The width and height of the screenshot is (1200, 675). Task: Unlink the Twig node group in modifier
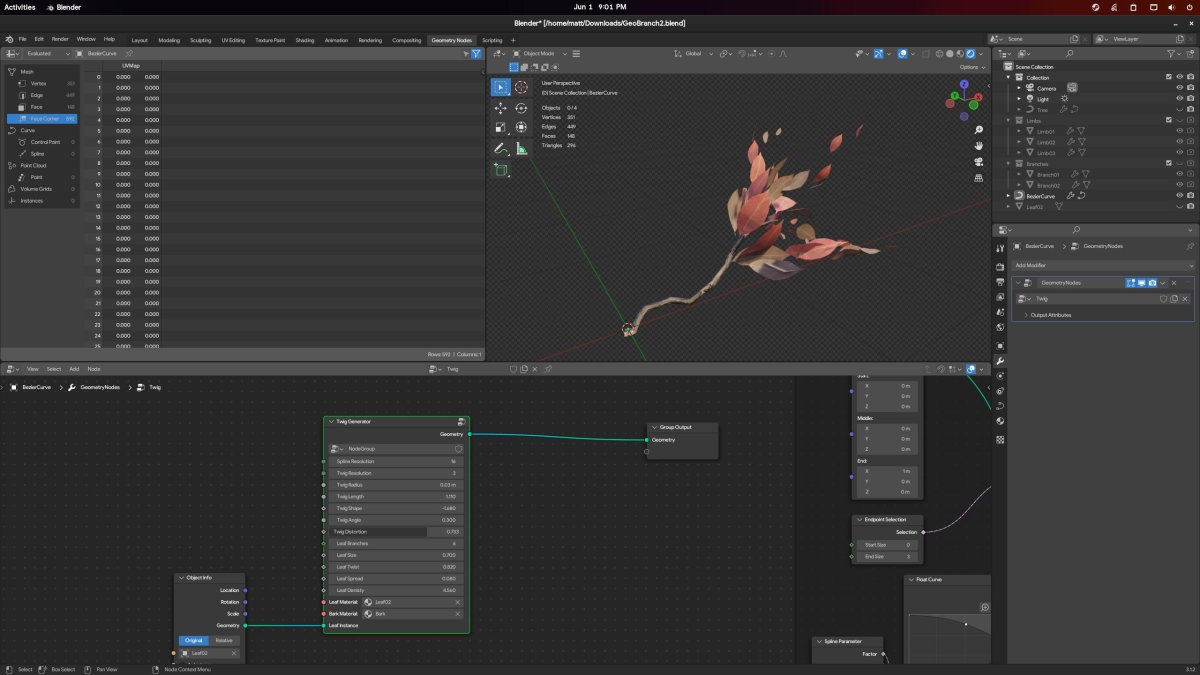pyautogui.click(x=1185, y=299)
